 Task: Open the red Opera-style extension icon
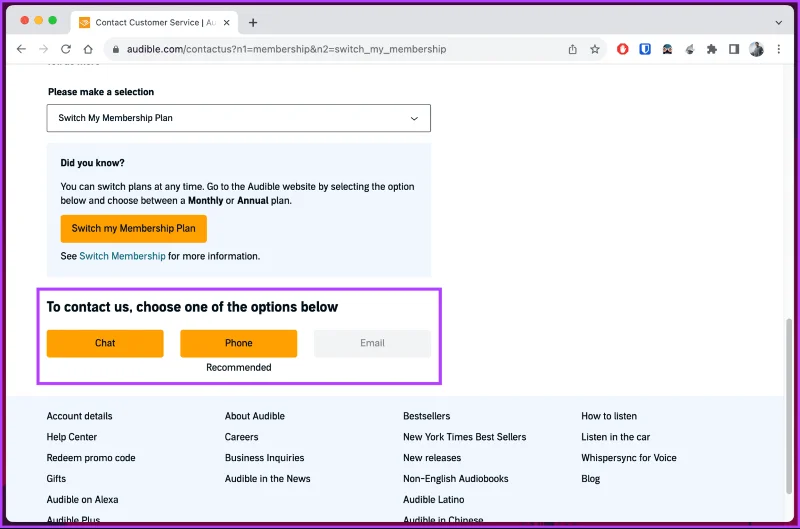[x=622, y=49]
